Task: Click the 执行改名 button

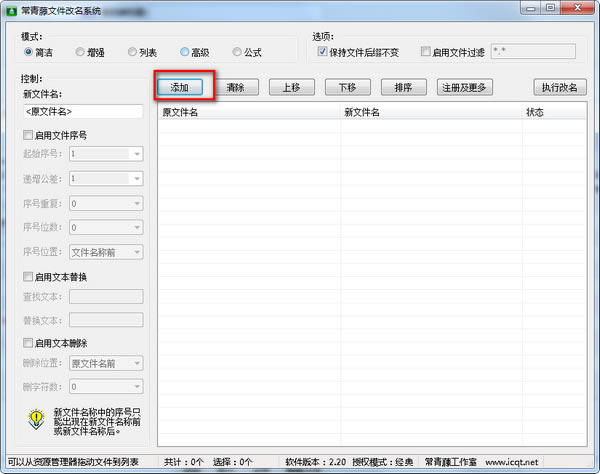Action: pos(560,87)
